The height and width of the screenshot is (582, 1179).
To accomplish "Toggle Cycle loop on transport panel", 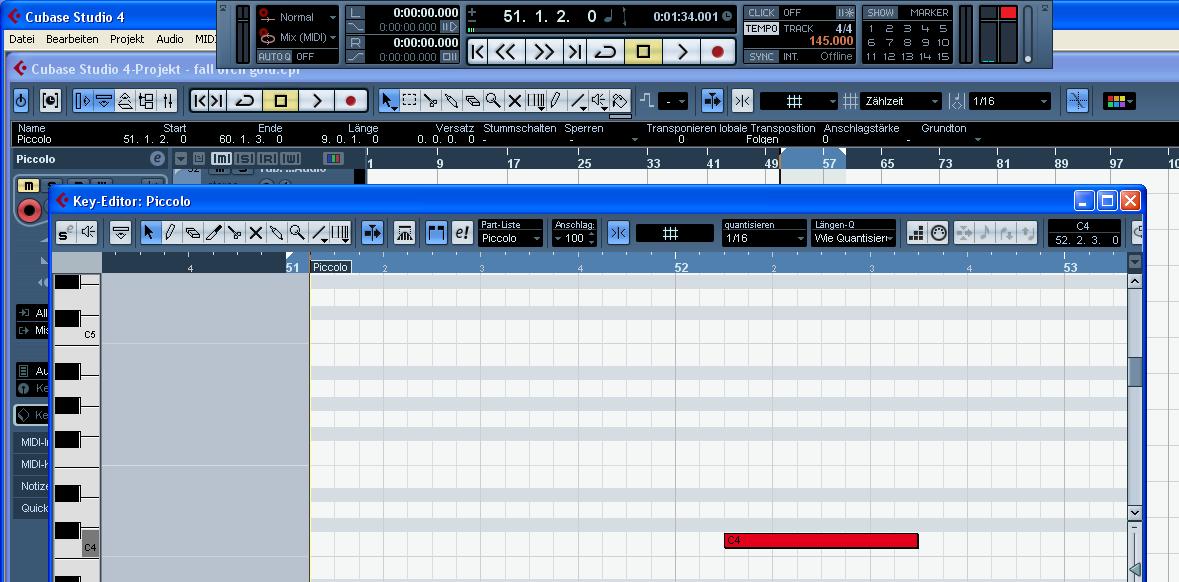I will click(x=605, y=52).
